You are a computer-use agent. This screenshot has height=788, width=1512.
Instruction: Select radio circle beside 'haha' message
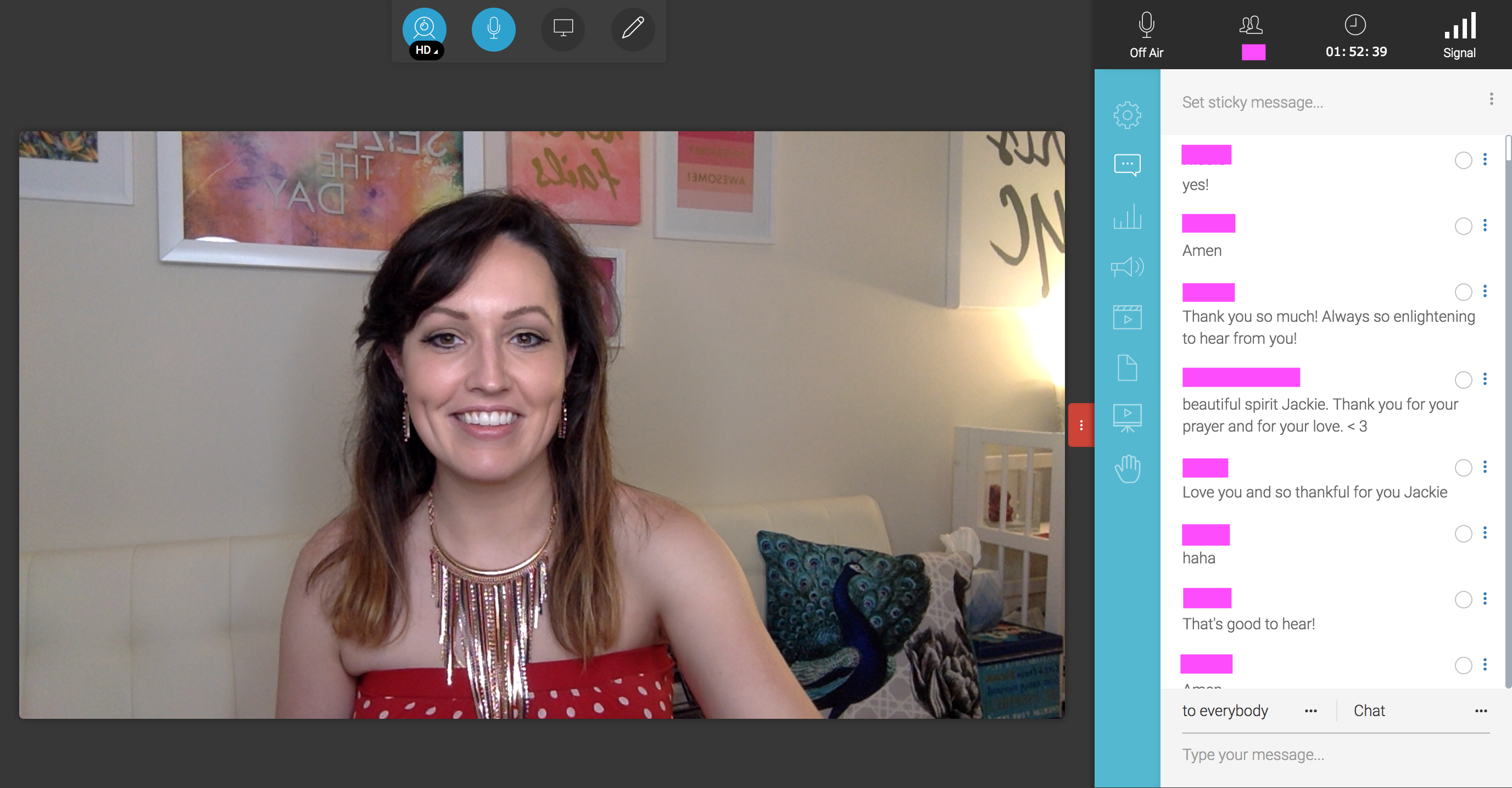click(x=1463, y=533)
